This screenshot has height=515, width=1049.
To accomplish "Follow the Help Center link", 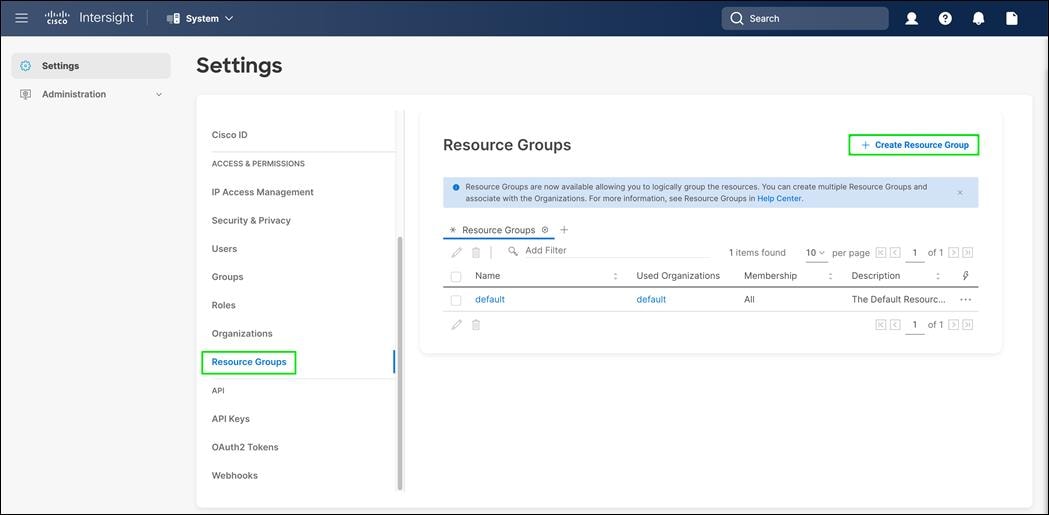I will pos(779,199).
